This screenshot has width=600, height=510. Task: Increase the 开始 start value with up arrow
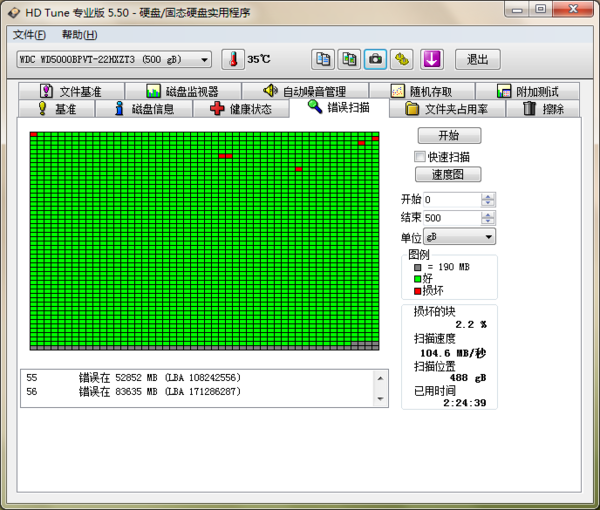pos(488,196)
